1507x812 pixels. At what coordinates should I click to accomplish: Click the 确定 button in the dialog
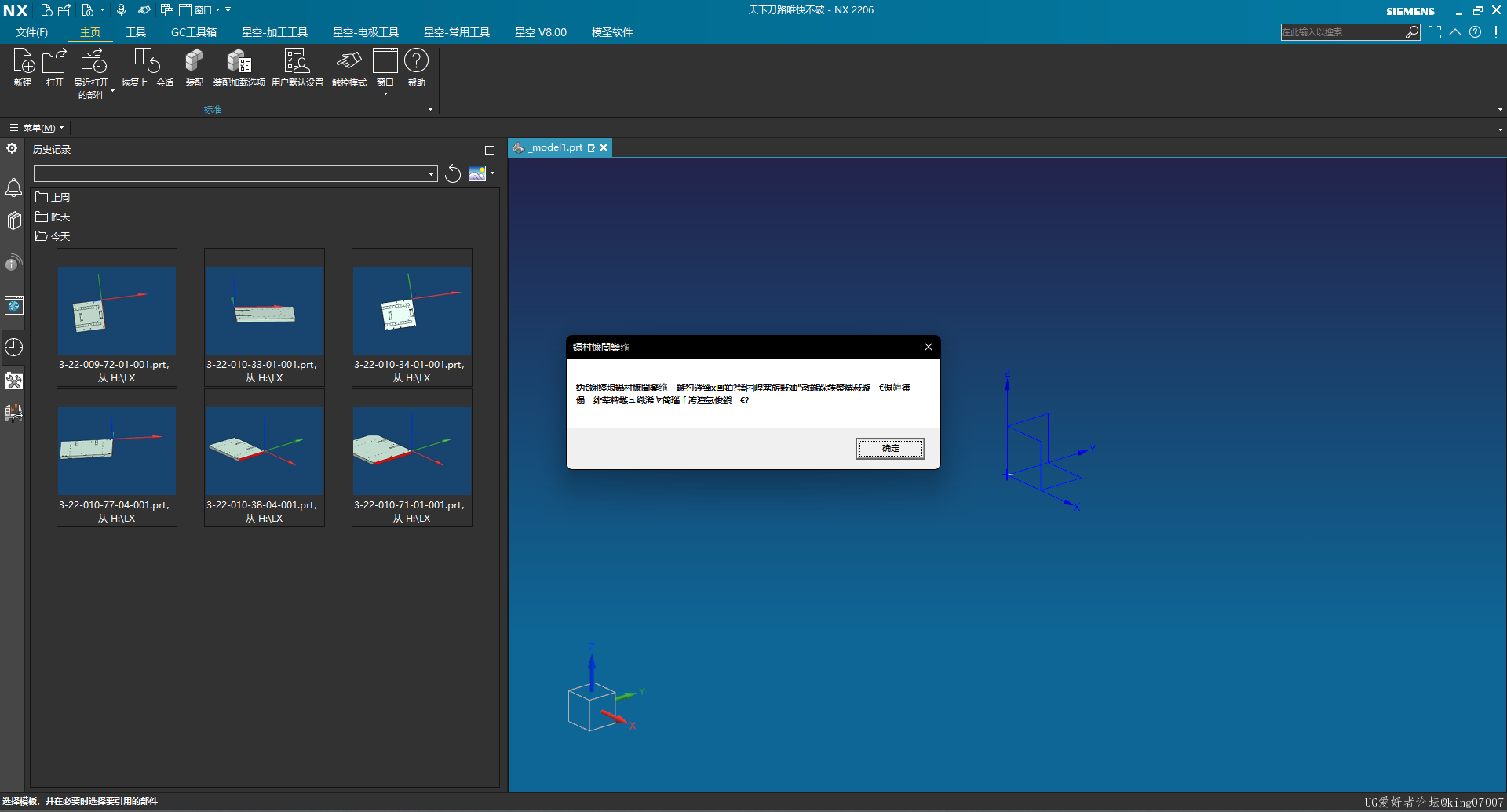tap(890, 448)
